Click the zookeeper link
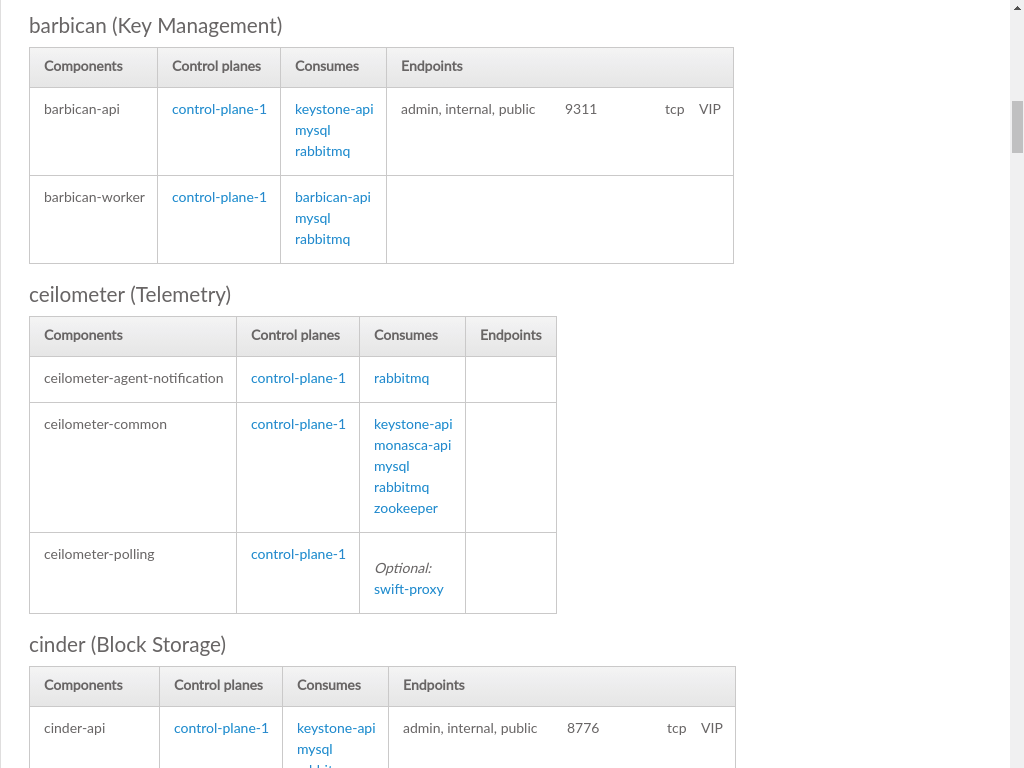 point(405,508)
